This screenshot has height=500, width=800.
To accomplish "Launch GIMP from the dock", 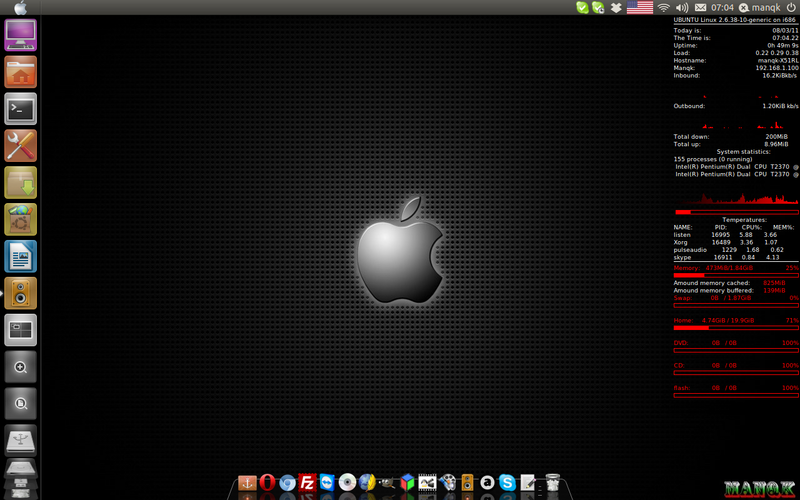I will point(387,483).
